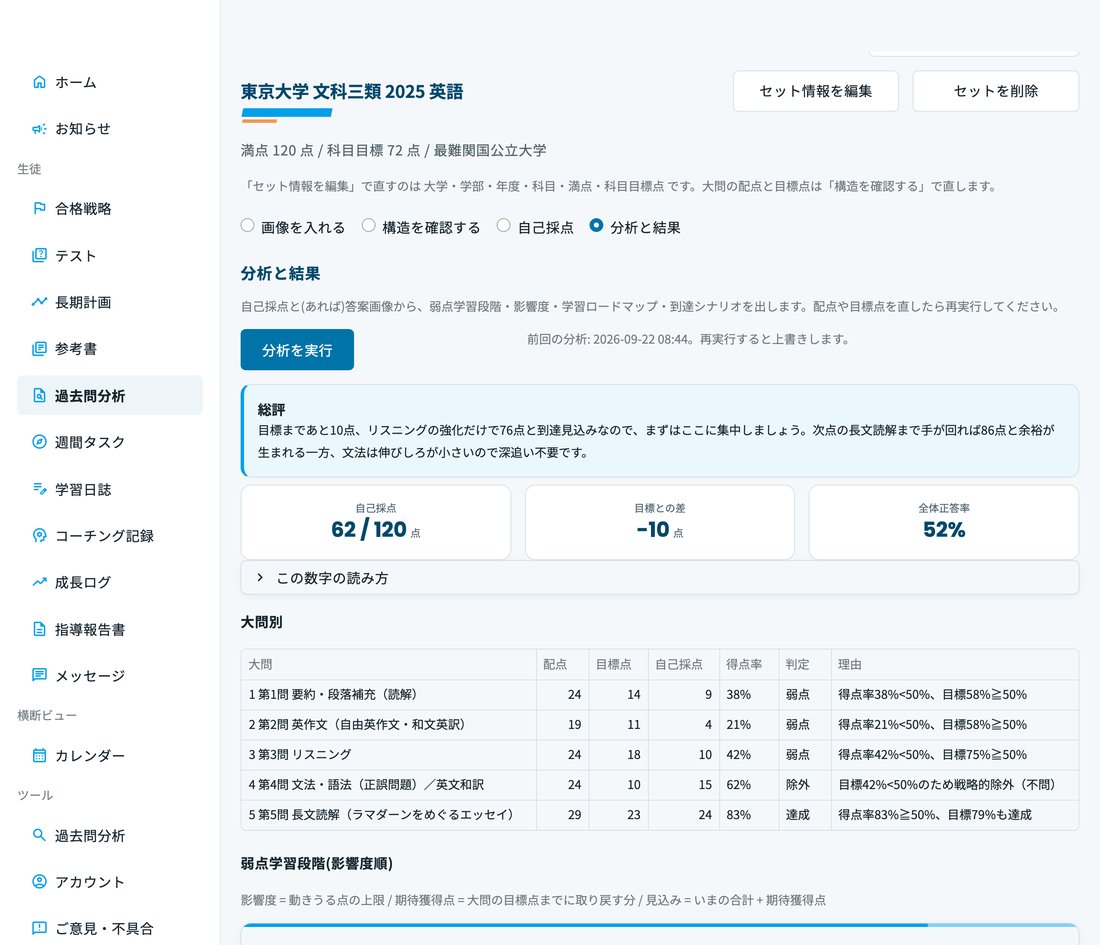Viewport: 1100px width, 945px height.
Task: Click the テスト quiz icon
Action: [x=39, y=255]
